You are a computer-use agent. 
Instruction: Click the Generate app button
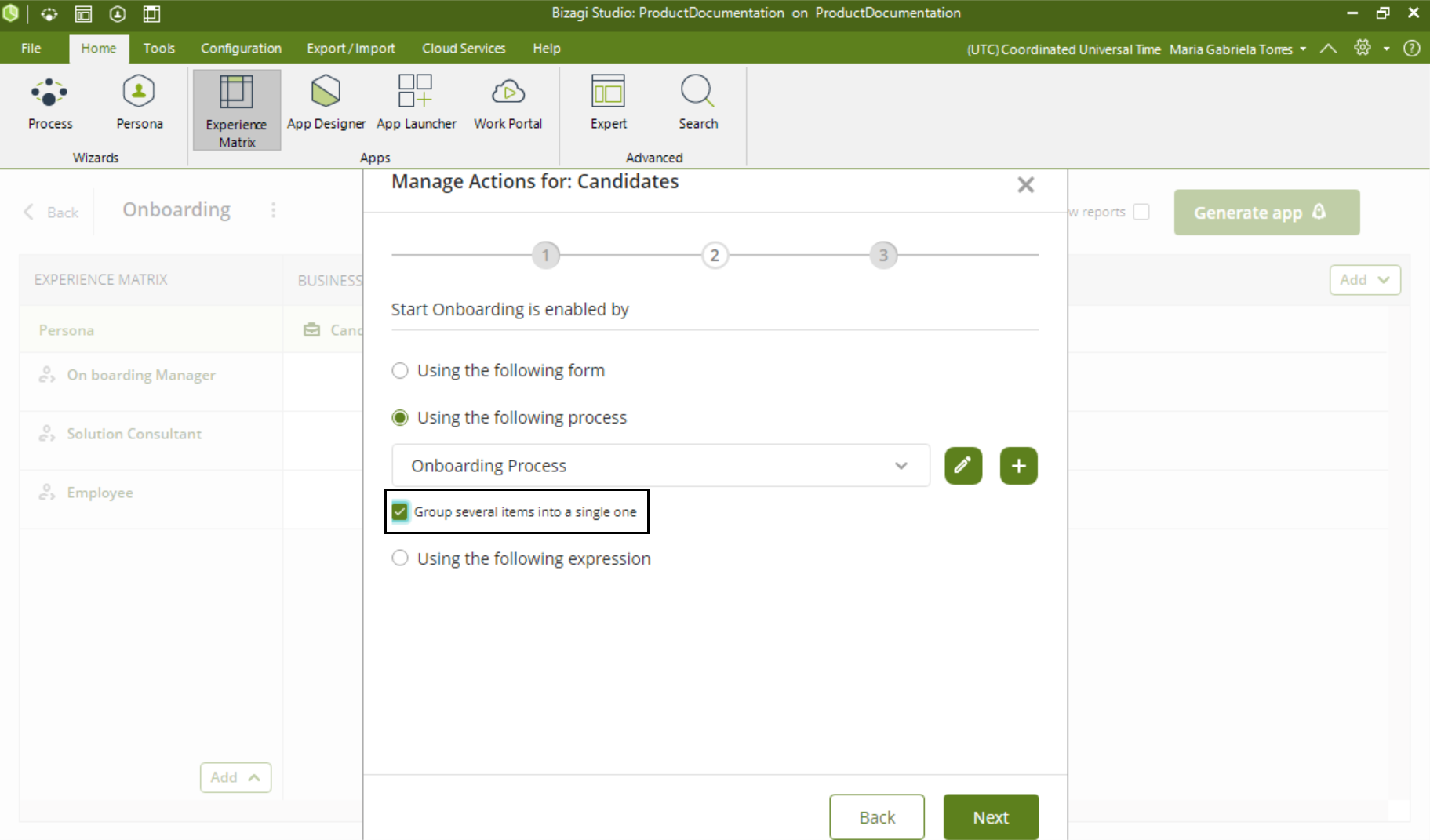tap(1267, 213)
